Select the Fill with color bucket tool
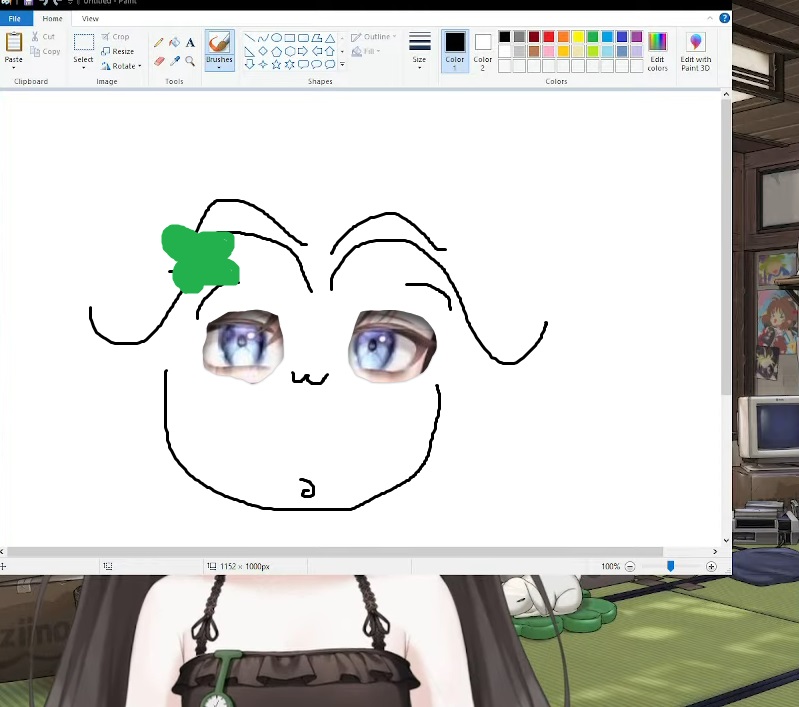The height and width of the screenshot is (707, 799). coord(174,43)
